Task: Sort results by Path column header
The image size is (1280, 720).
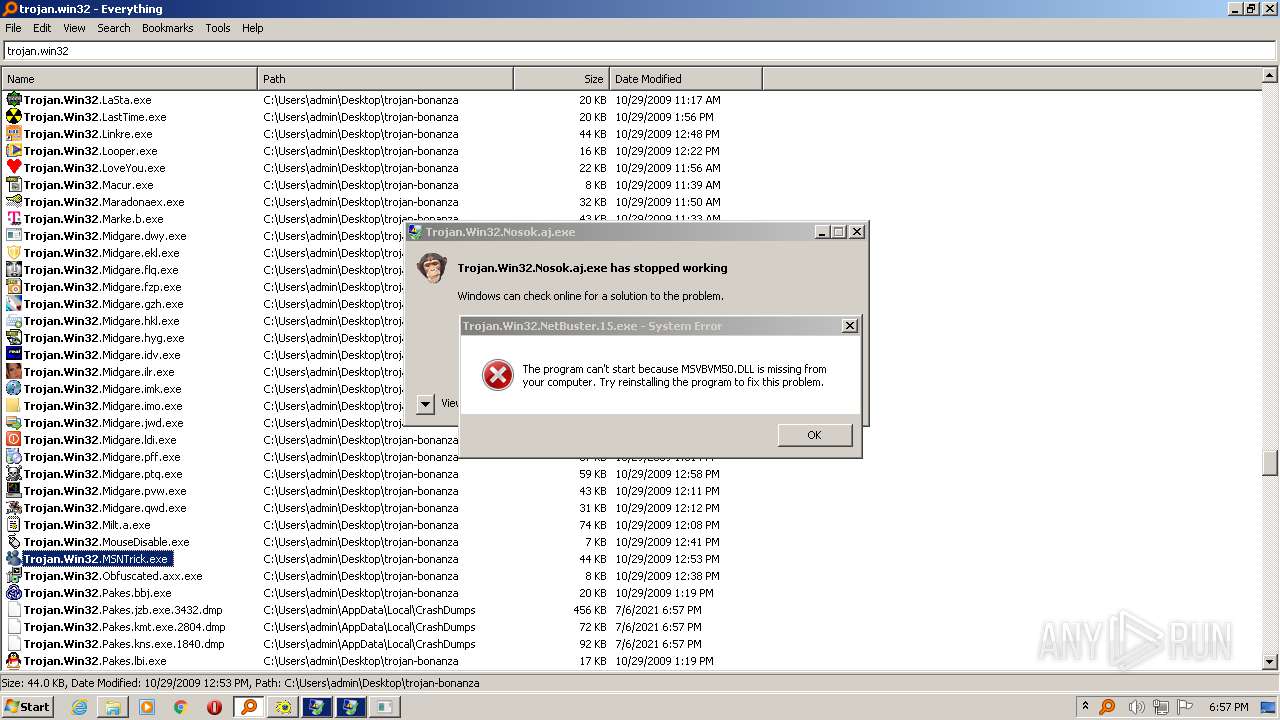Action: [x=385, y=79]
